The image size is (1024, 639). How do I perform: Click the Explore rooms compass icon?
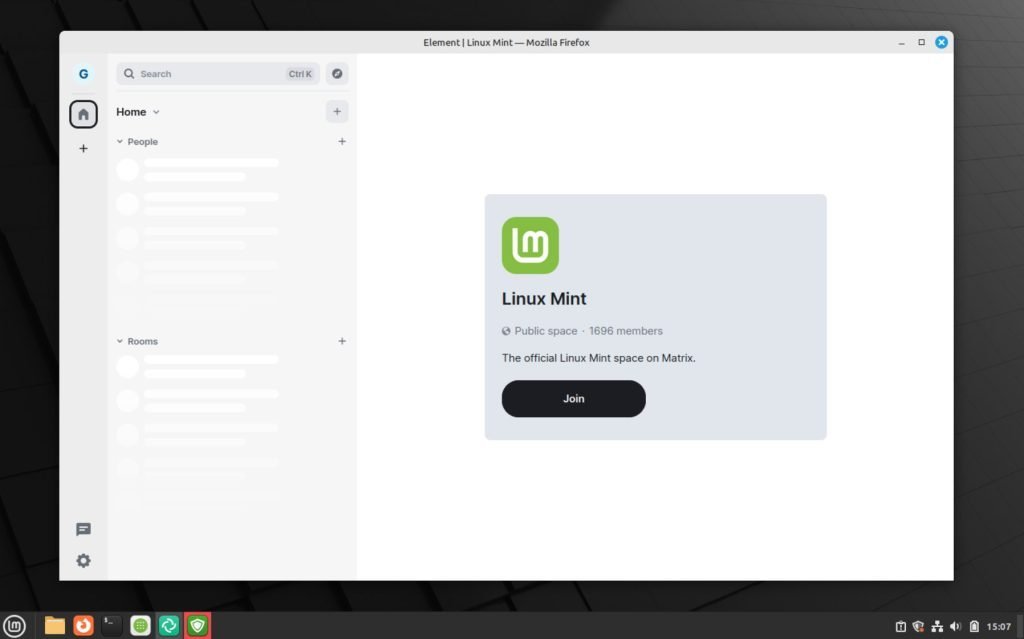pos(337,74)
